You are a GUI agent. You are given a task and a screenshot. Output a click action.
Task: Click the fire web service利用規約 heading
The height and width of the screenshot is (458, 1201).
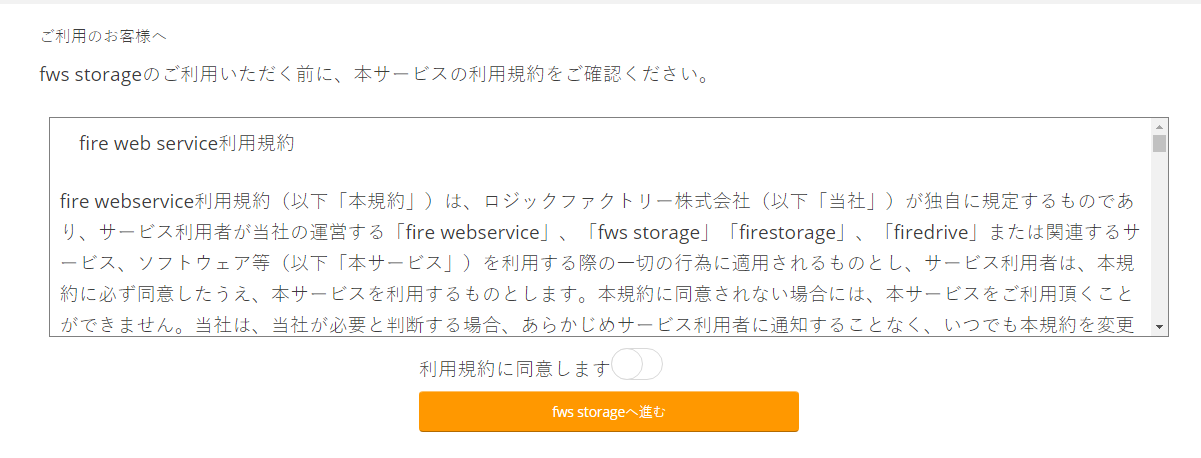[186, 143]
